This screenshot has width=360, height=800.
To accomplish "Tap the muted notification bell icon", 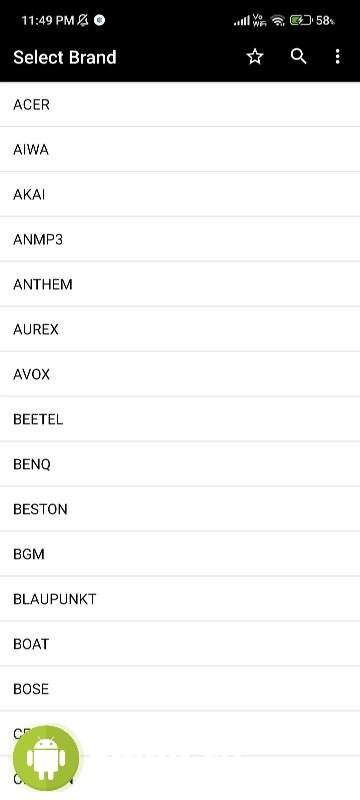I will pyautogui.click(x=83, y=20).
